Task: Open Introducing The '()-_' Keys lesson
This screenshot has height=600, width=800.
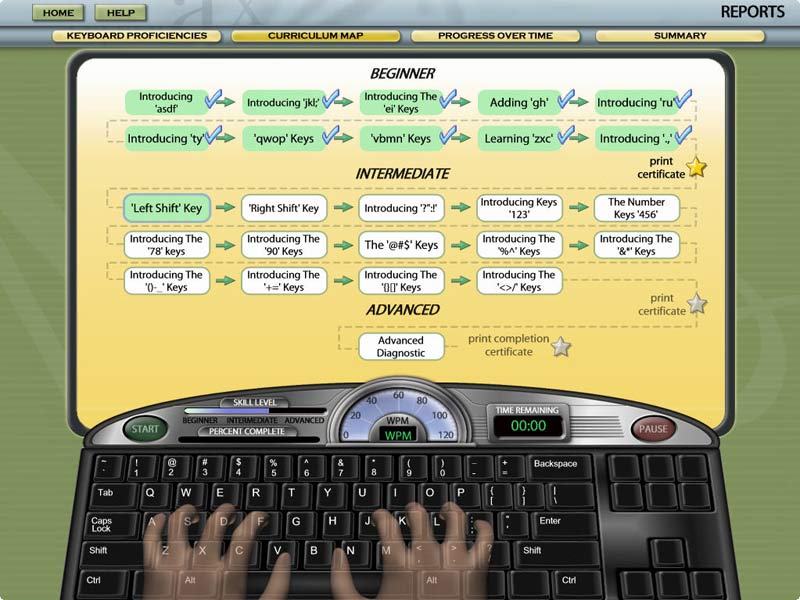Action: [167, 281]
